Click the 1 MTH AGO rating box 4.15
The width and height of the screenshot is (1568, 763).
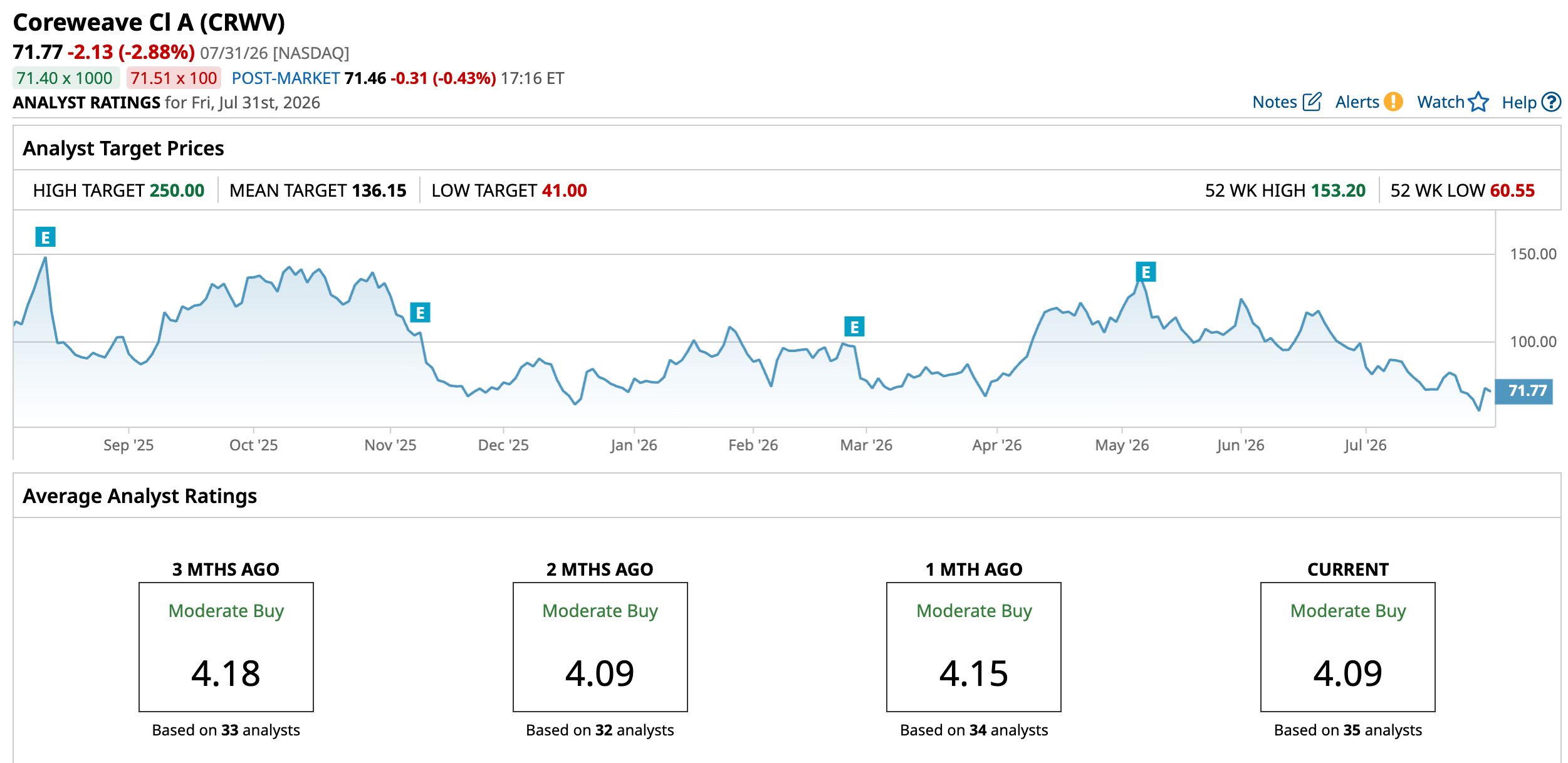974,647
